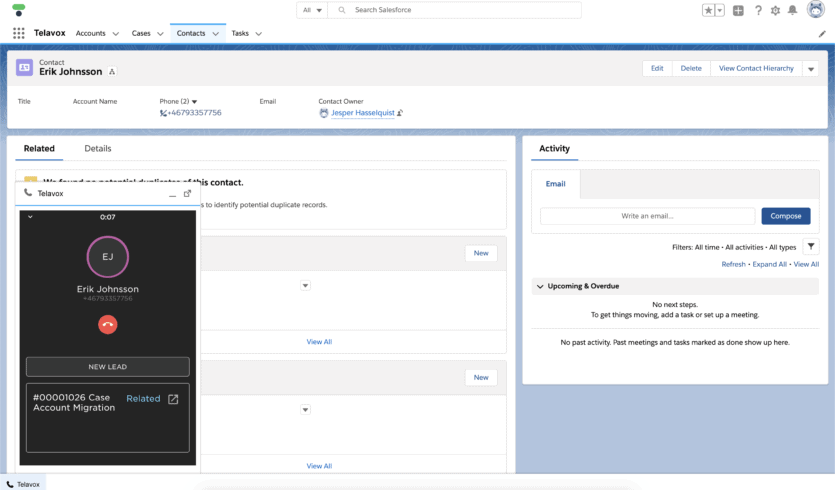Select the Email tab in Activity
The width and height of the screenshot is (835, 490).
(555, 184)
